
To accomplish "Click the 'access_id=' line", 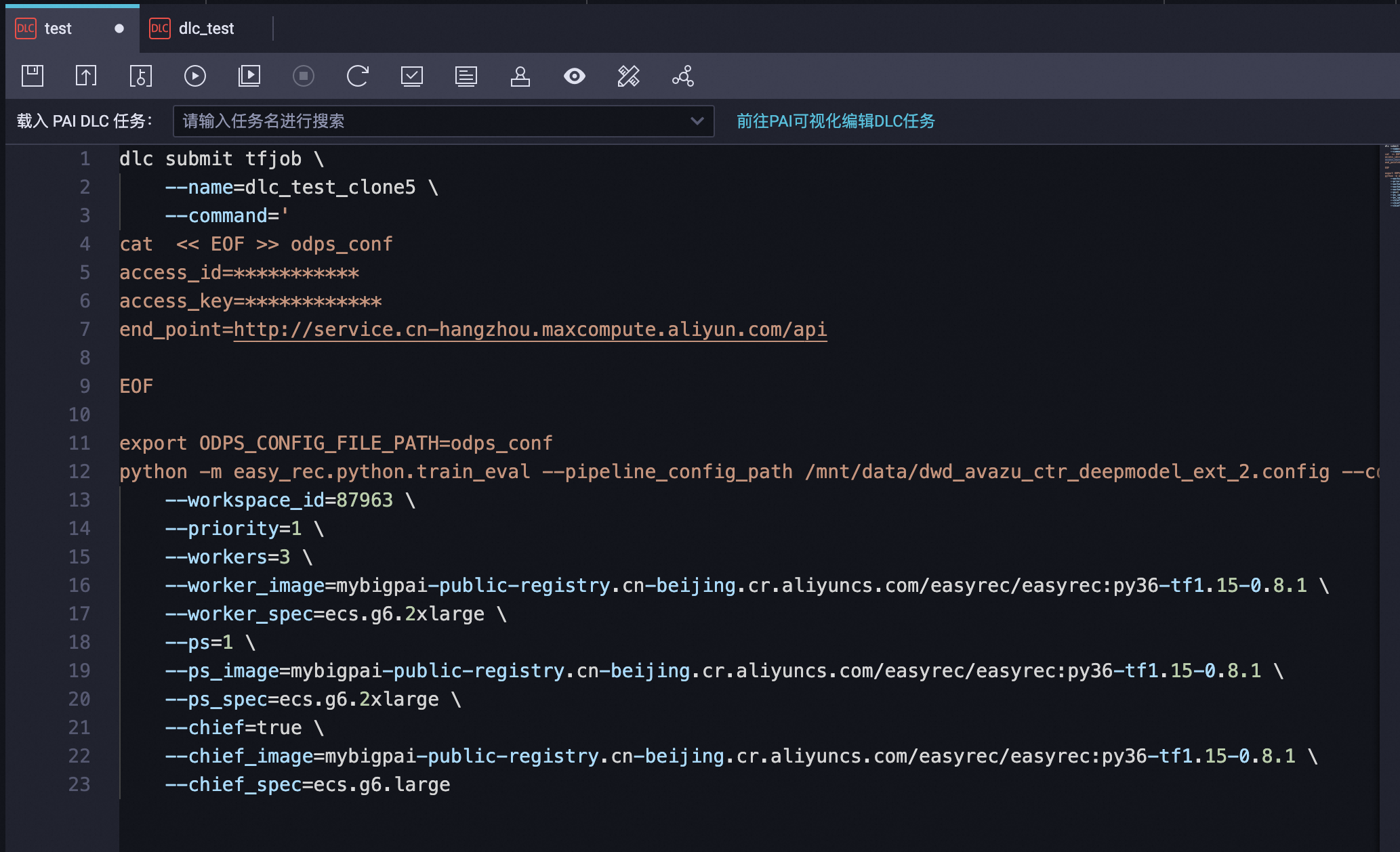I will click(x=239, y=272).
